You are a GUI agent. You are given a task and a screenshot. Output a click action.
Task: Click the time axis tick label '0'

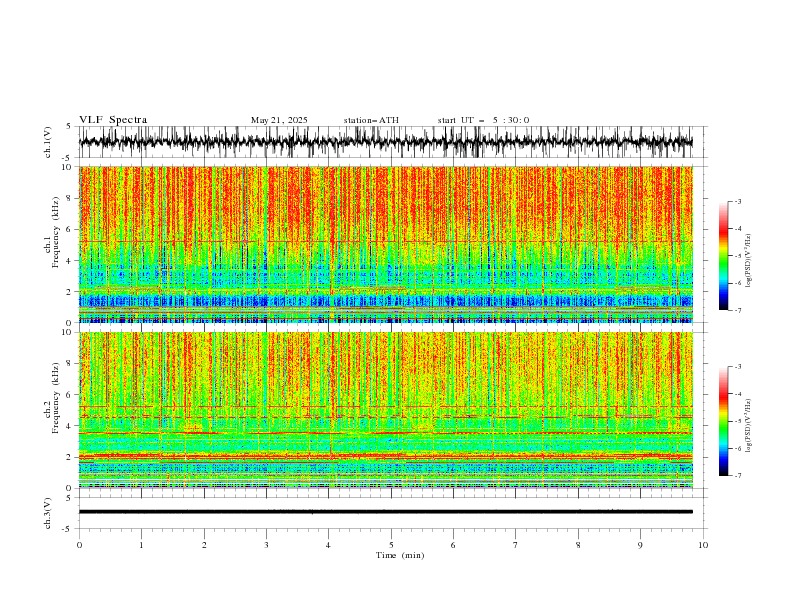tap(79, 545)
